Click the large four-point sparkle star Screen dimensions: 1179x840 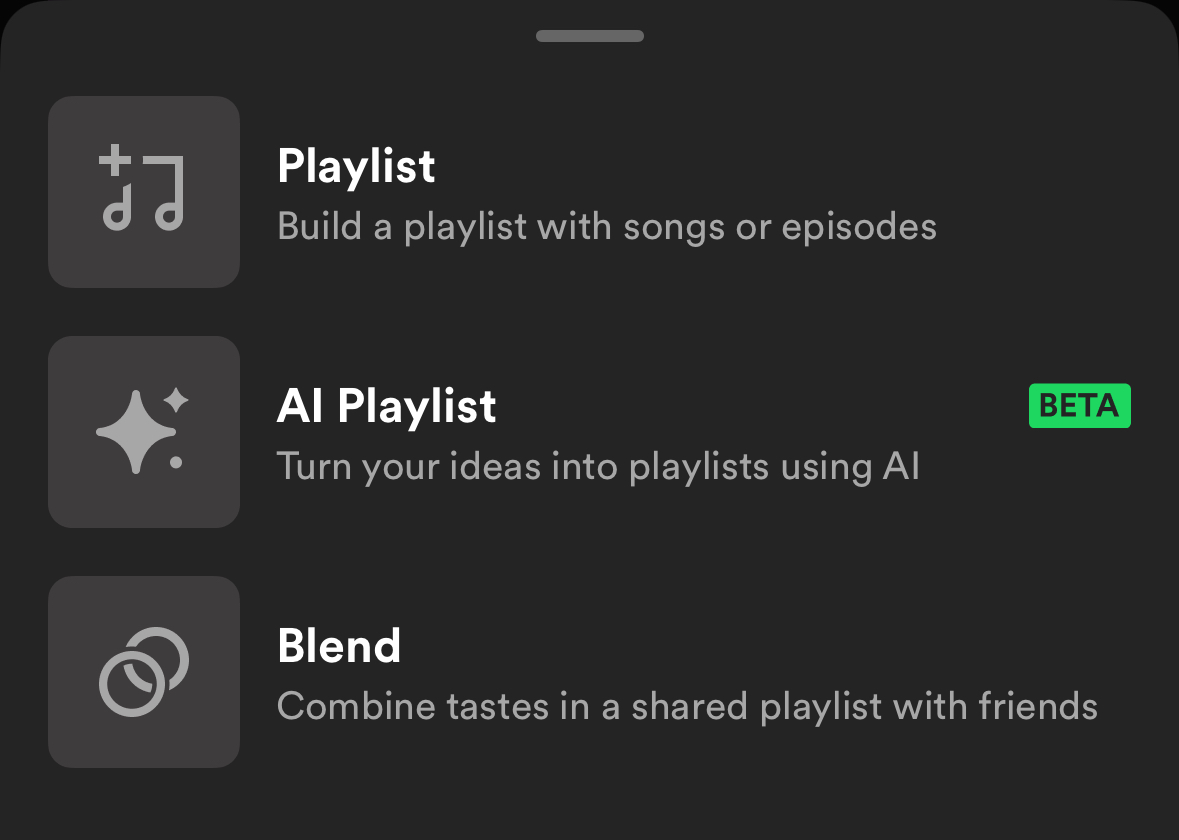pyautogui.click(x=134, y=433)
